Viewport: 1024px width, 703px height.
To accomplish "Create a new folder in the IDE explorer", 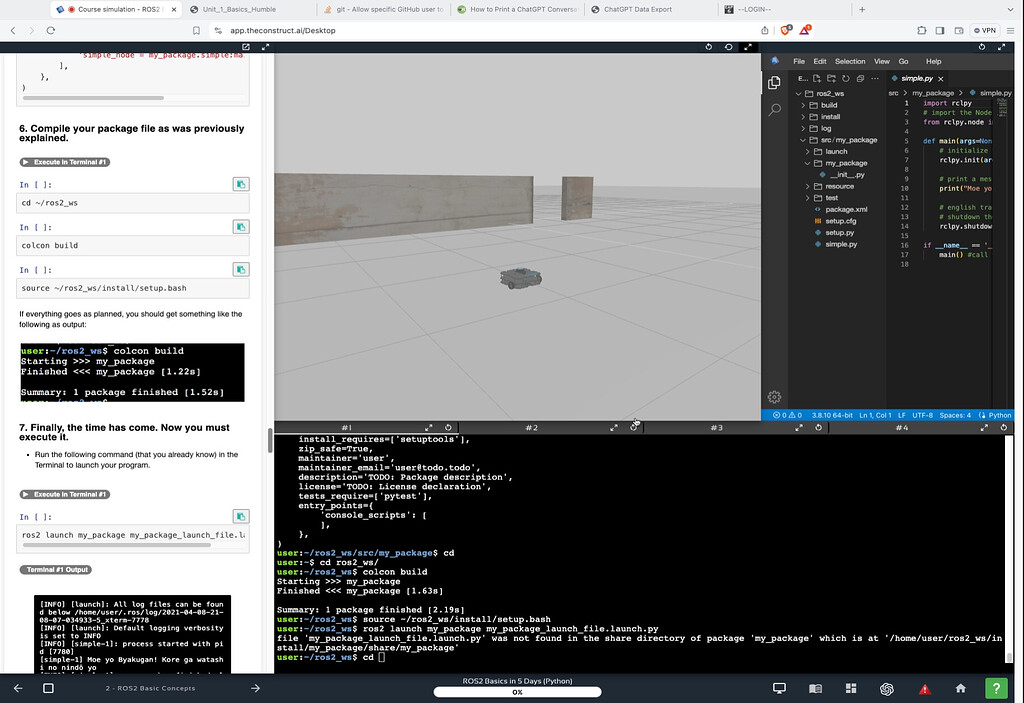I will (x=831, y=78).
